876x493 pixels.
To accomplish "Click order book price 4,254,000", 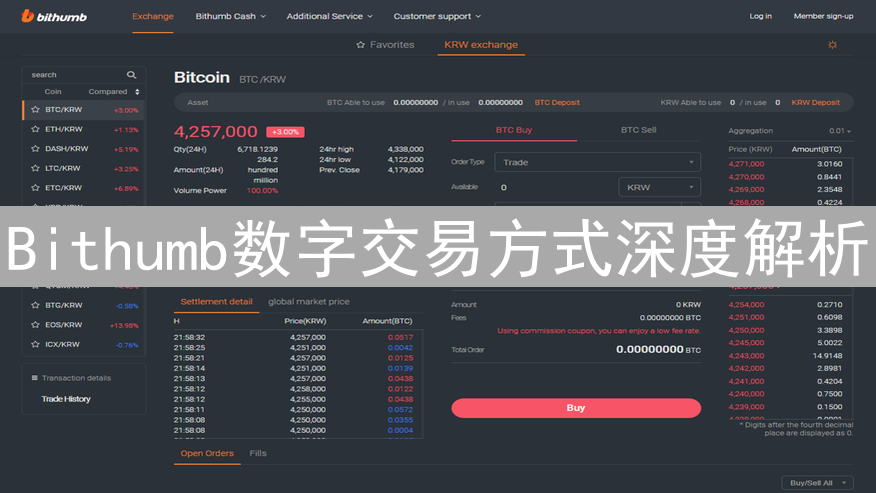I will click(746, 305).
